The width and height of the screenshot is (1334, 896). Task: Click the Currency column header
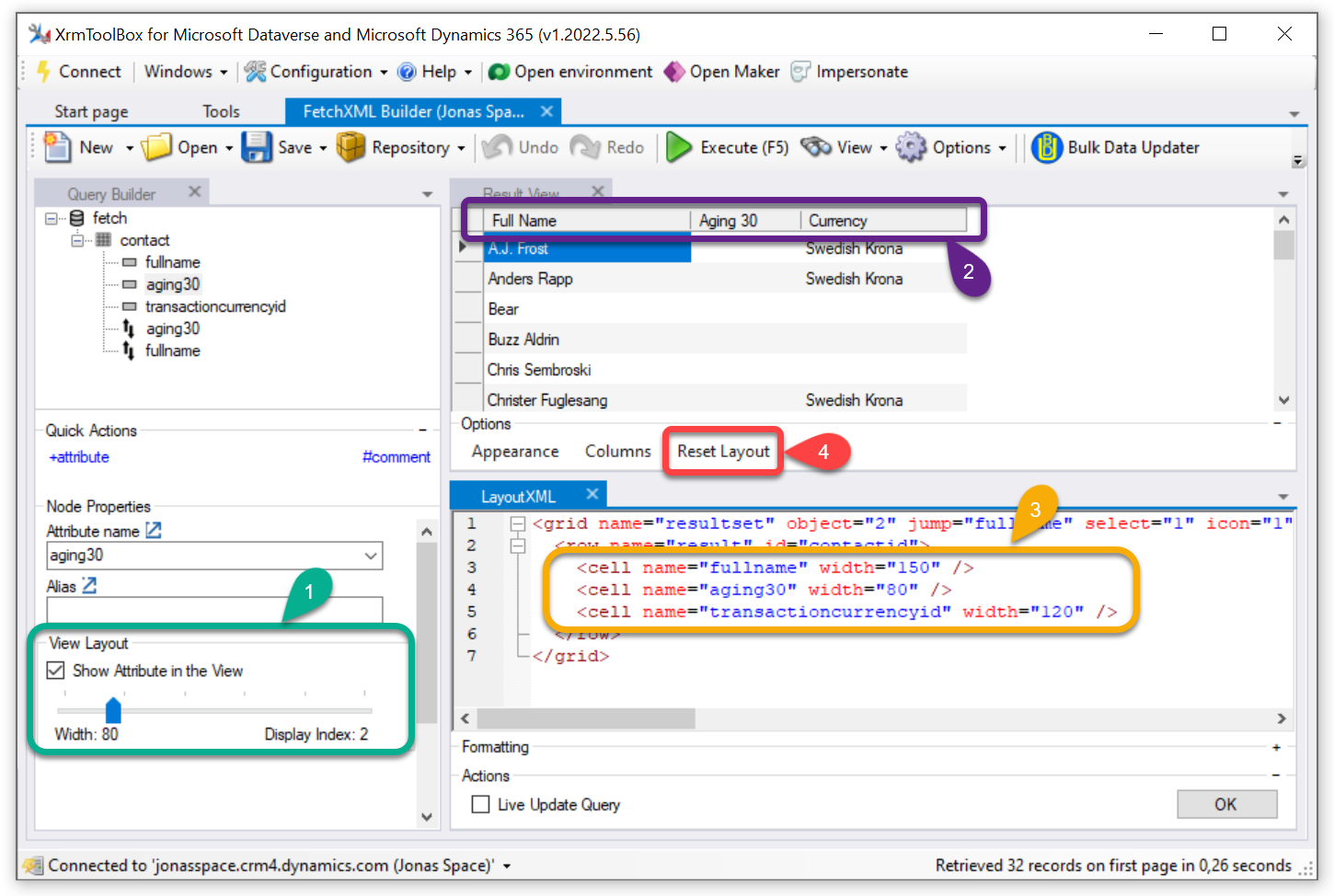point(883,221)
